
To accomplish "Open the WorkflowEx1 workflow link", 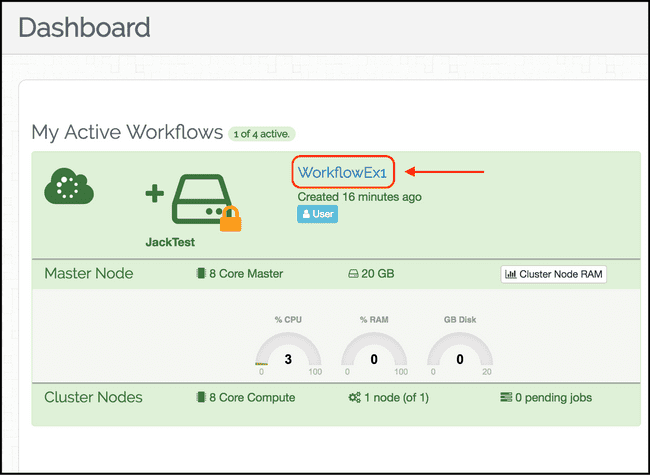I will point(342,172).
